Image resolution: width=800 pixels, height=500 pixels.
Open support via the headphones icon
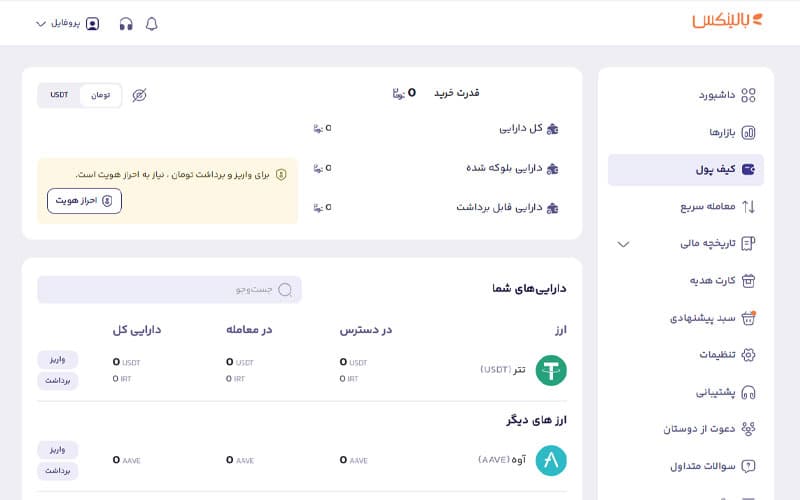126,23
